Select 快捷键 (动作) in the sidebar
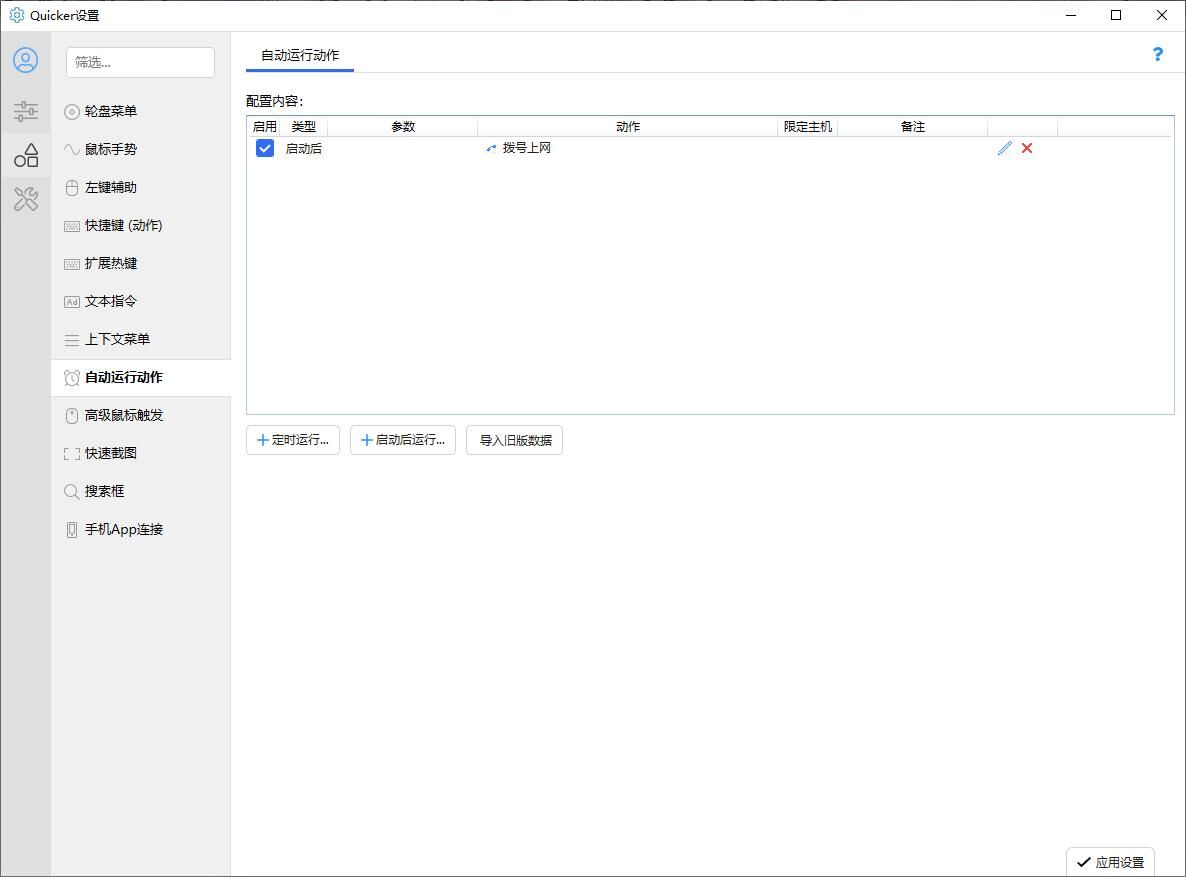The height and width of the screenshot is (877, 1186). point(122,225)
